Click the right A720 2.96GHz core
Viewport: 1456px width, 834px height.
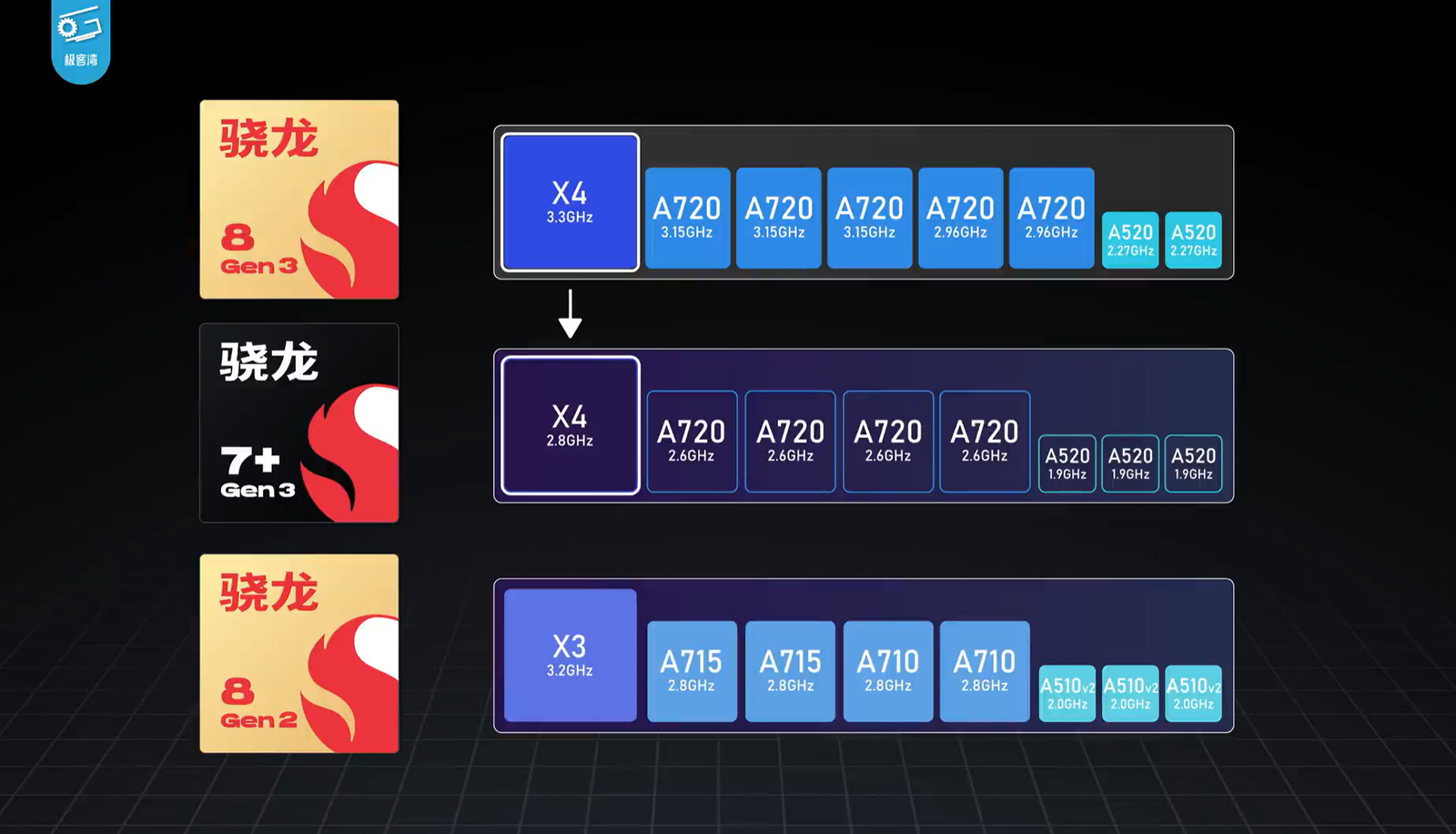1051,218
